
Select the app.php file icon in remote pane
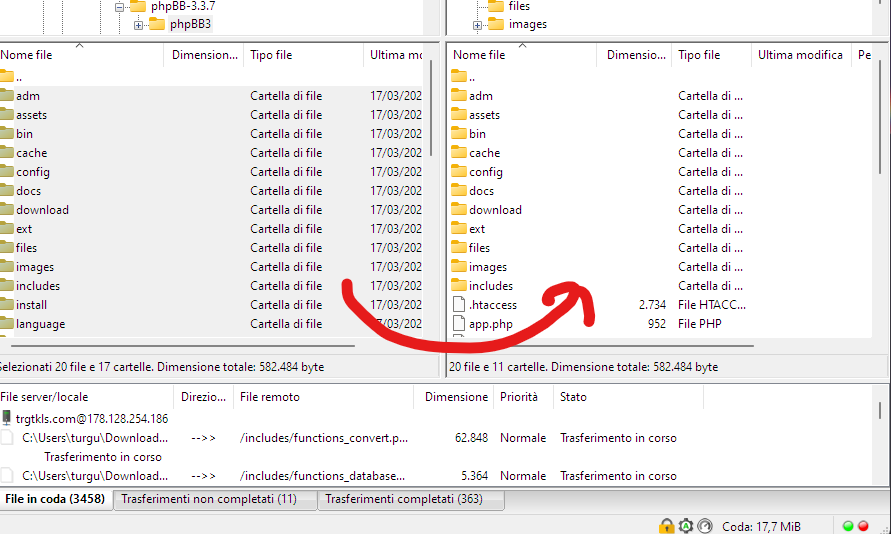[459, 324]
